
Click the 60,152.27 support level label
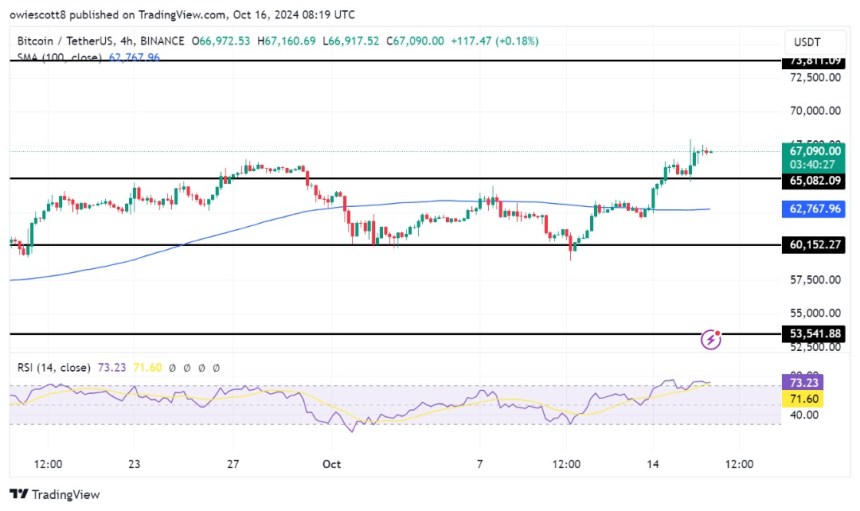click(814, 245)
